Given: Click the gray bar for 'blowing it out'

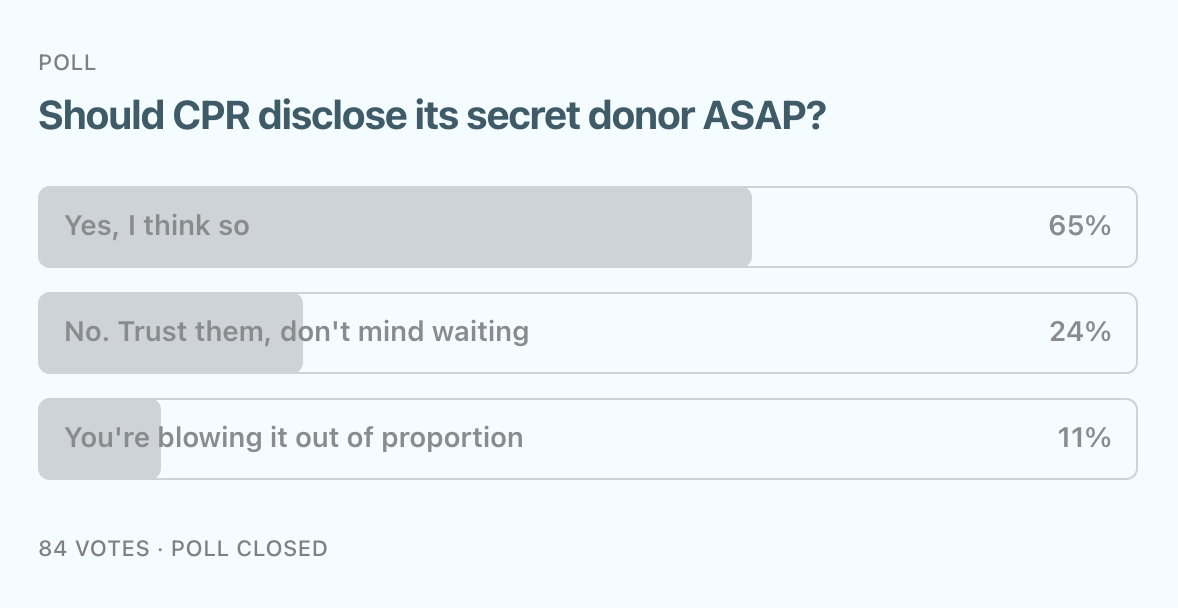Looking at the screenshot, I should click(99, 439).
